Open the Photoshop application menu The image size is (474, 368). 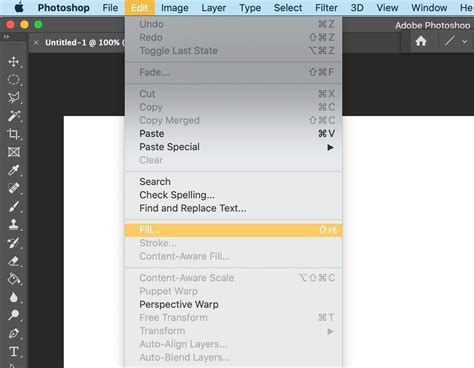pyautogui.click(x=63, y=8)
